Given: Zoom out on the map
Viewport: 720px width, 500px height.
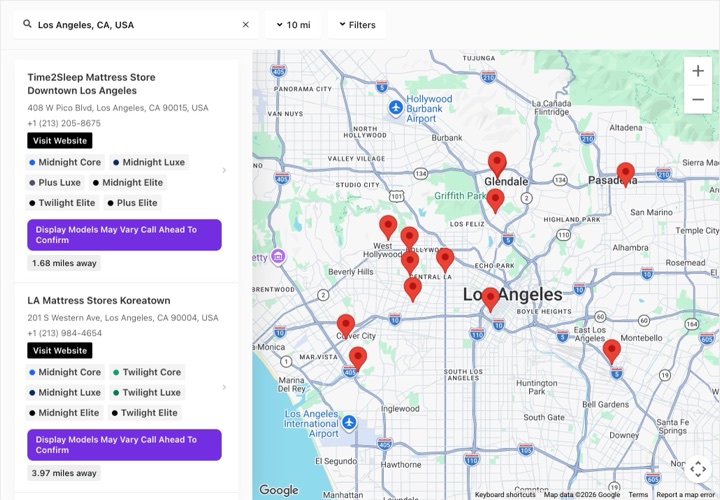Looking at the screenshot, I should [x=698, y=99].
